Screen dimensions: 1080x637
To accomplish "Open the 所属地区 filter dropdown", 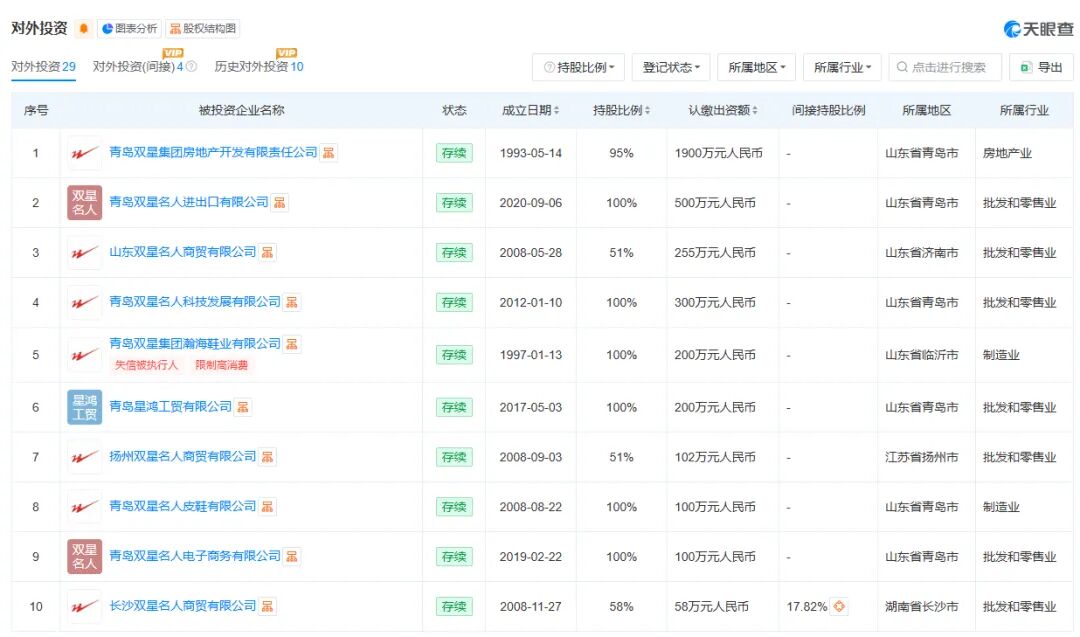I will 756,67.
